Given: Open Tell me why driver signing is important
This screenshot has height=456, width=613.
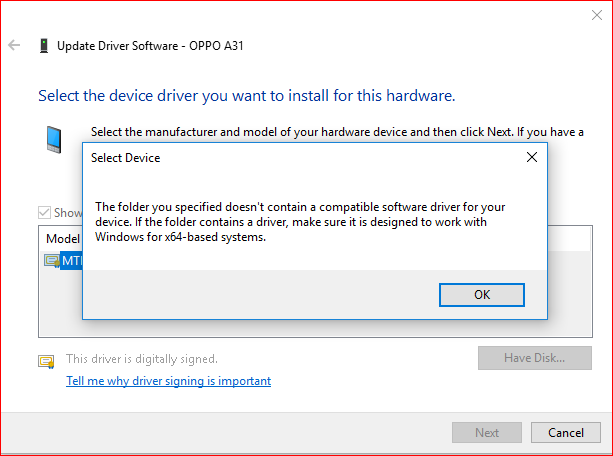Looking at the screenshot, I should [168, 381].
